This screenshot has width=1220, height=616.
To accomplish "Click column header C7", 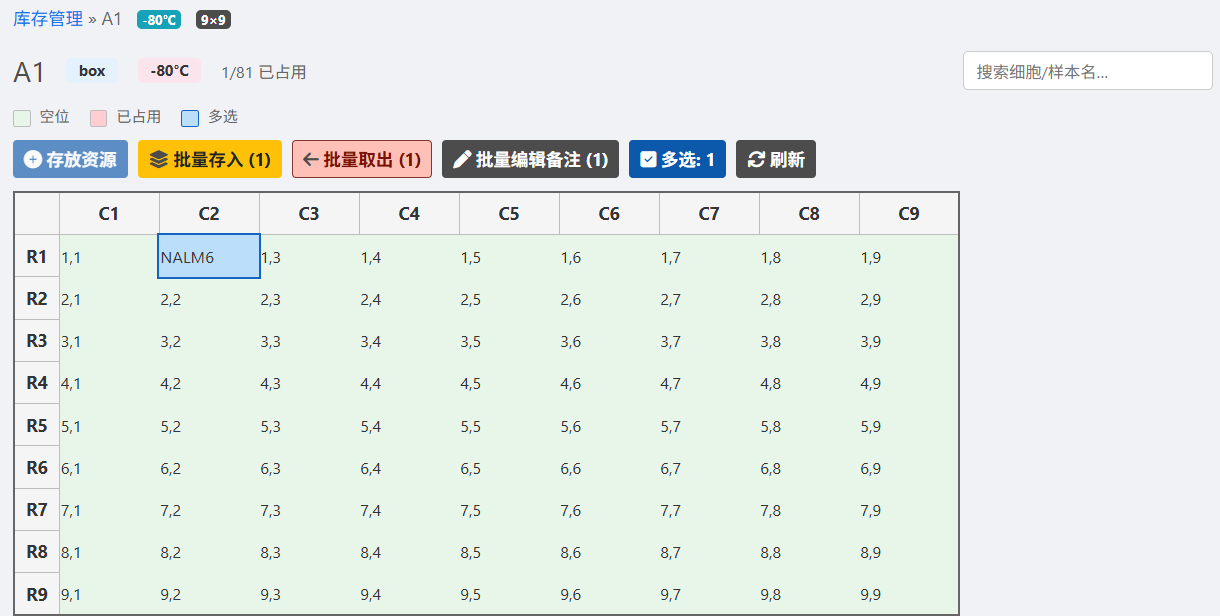I will [x=709, y=213].
